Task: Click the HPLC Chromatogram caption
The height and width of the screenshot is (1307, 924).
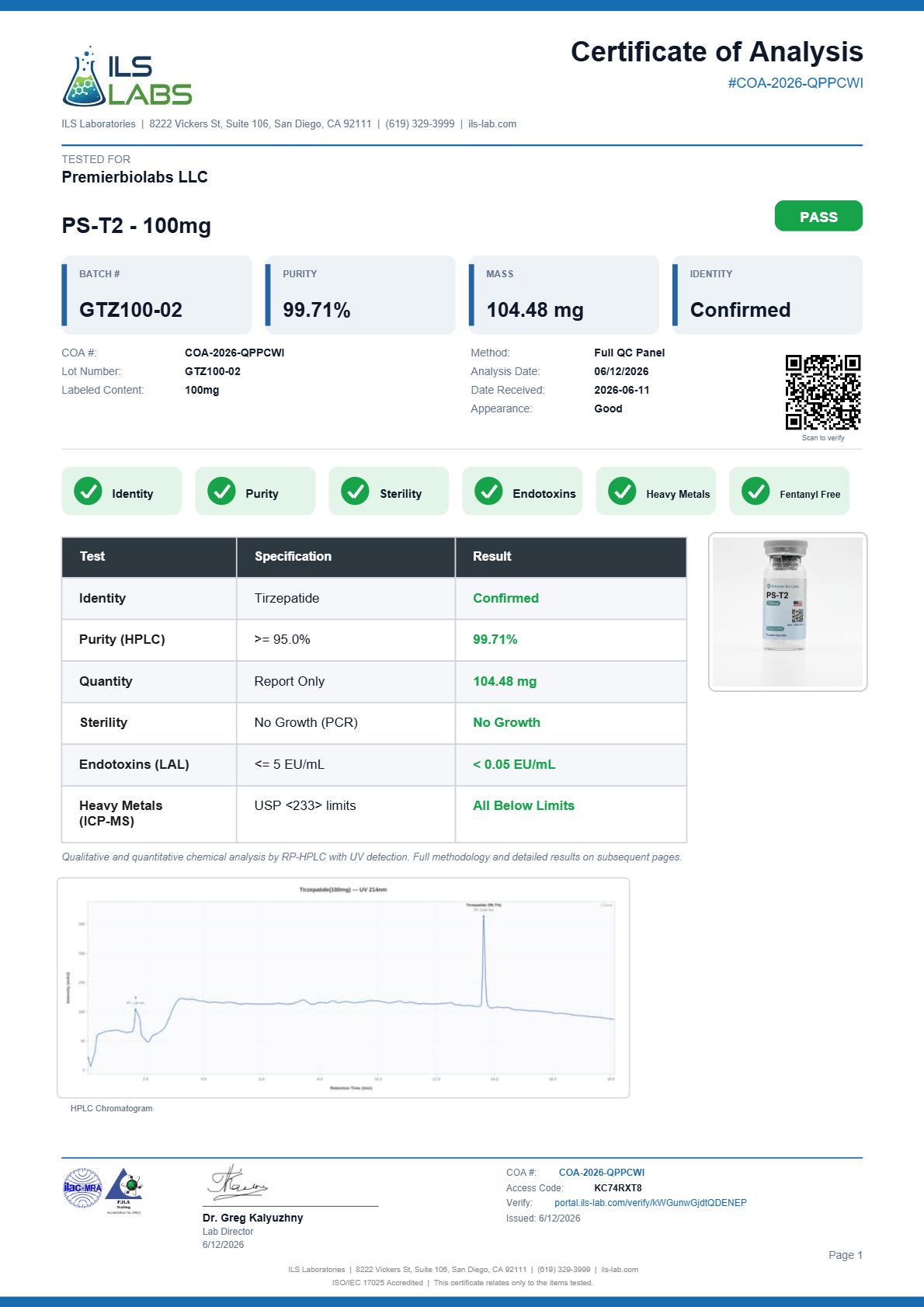Action: pos(112,1109)
